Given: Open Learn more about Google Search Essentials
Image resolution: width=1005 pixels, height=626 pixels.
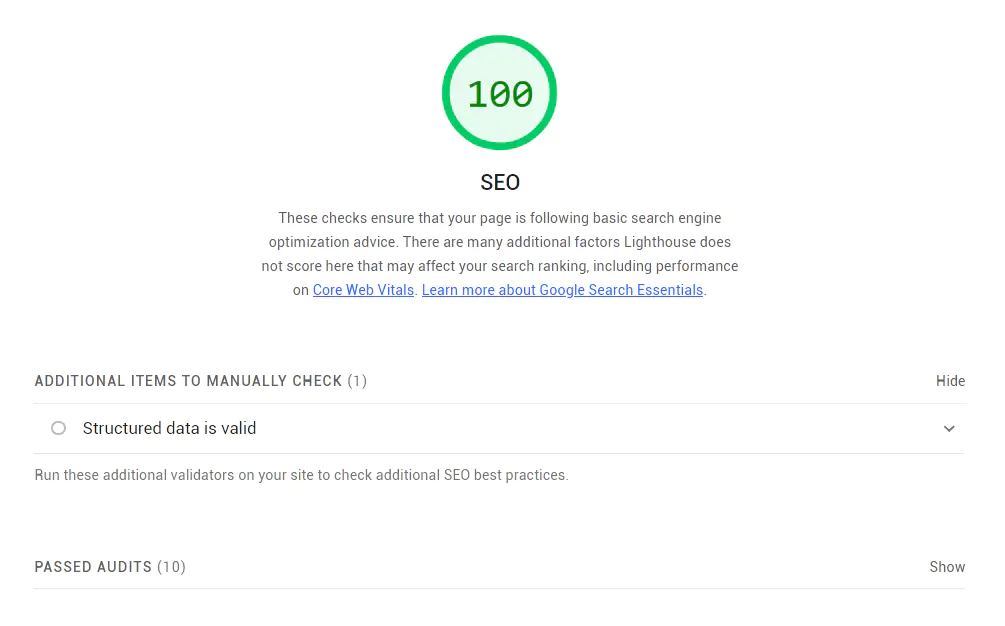Looking at the screenshot, I should pos(562,290).
